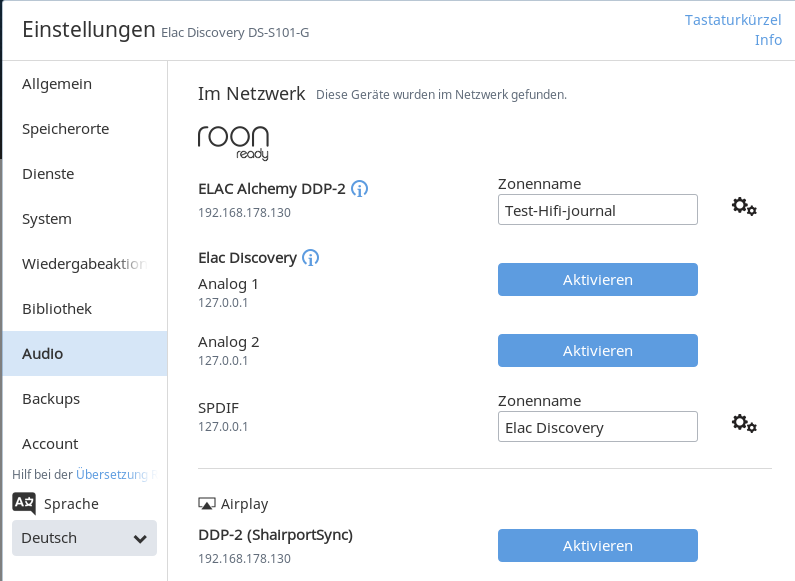Click the Analog 1 output label
795x581 pixels.
(228, 284)
